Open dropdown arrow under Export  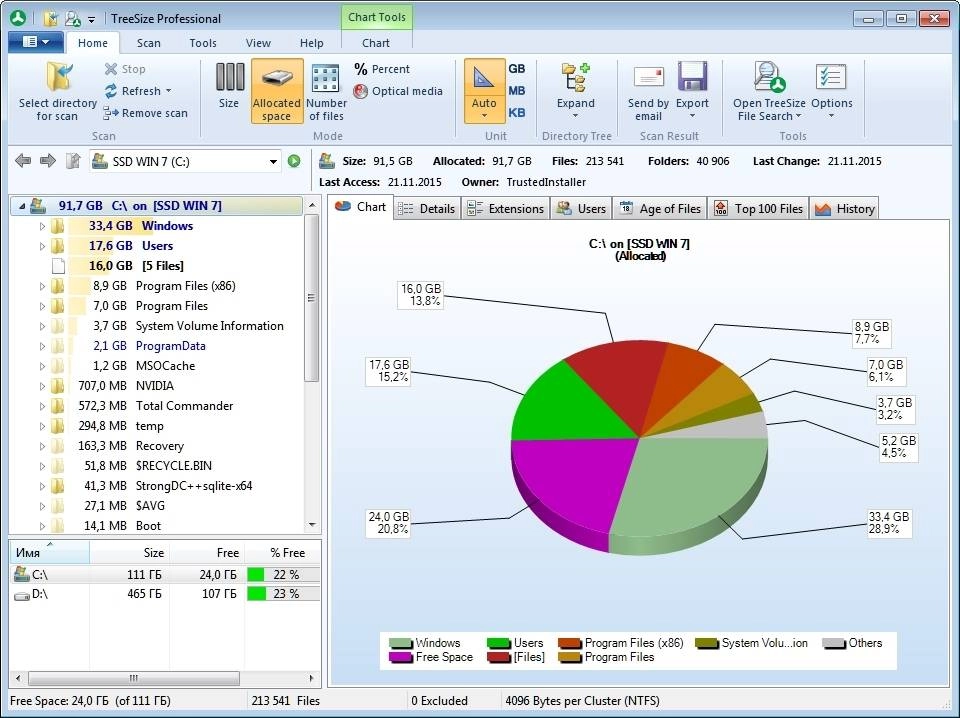(692, 116)
